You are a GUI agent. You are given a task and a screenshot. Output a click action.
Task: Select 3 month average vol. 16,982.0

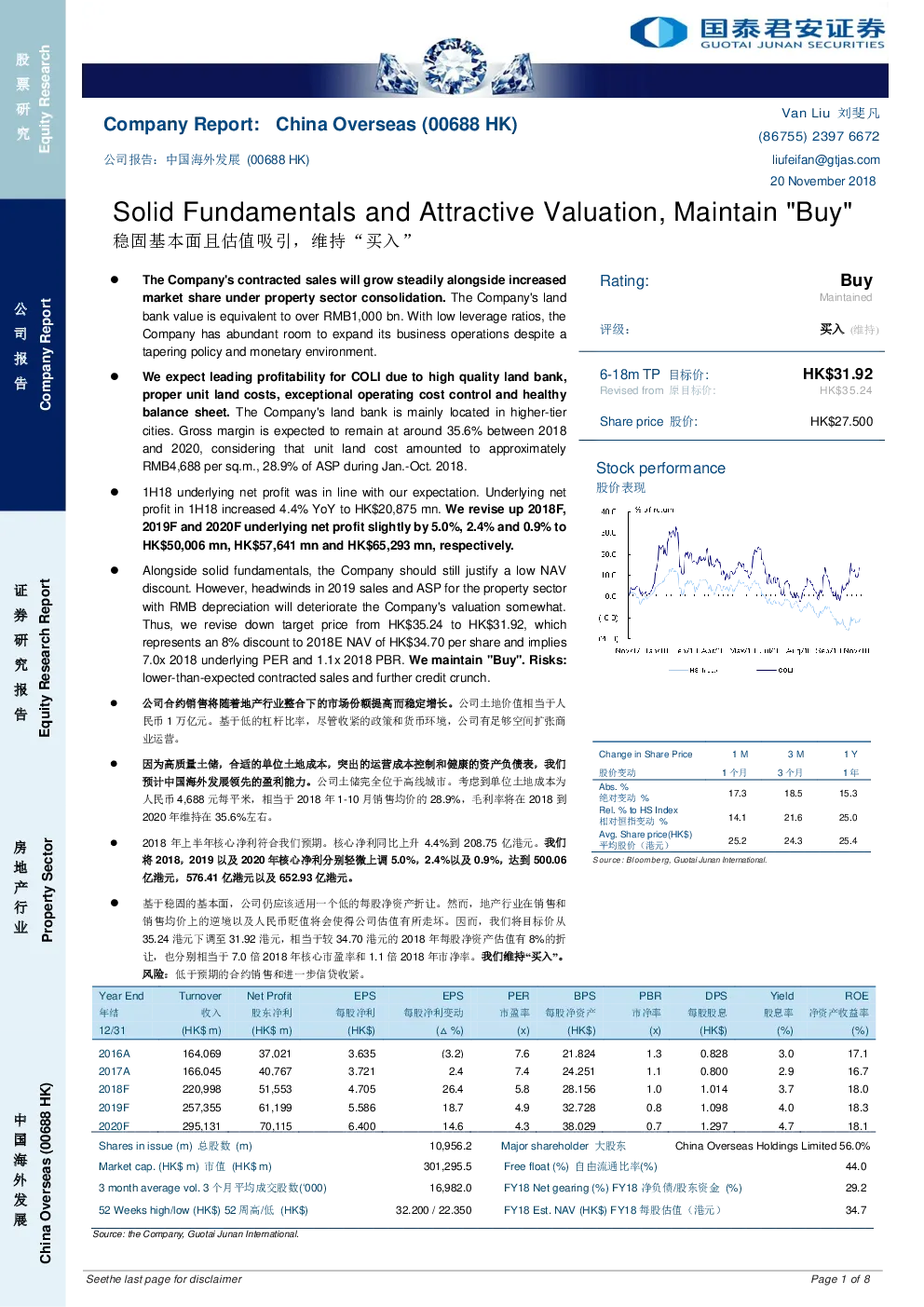point(451,1188)
